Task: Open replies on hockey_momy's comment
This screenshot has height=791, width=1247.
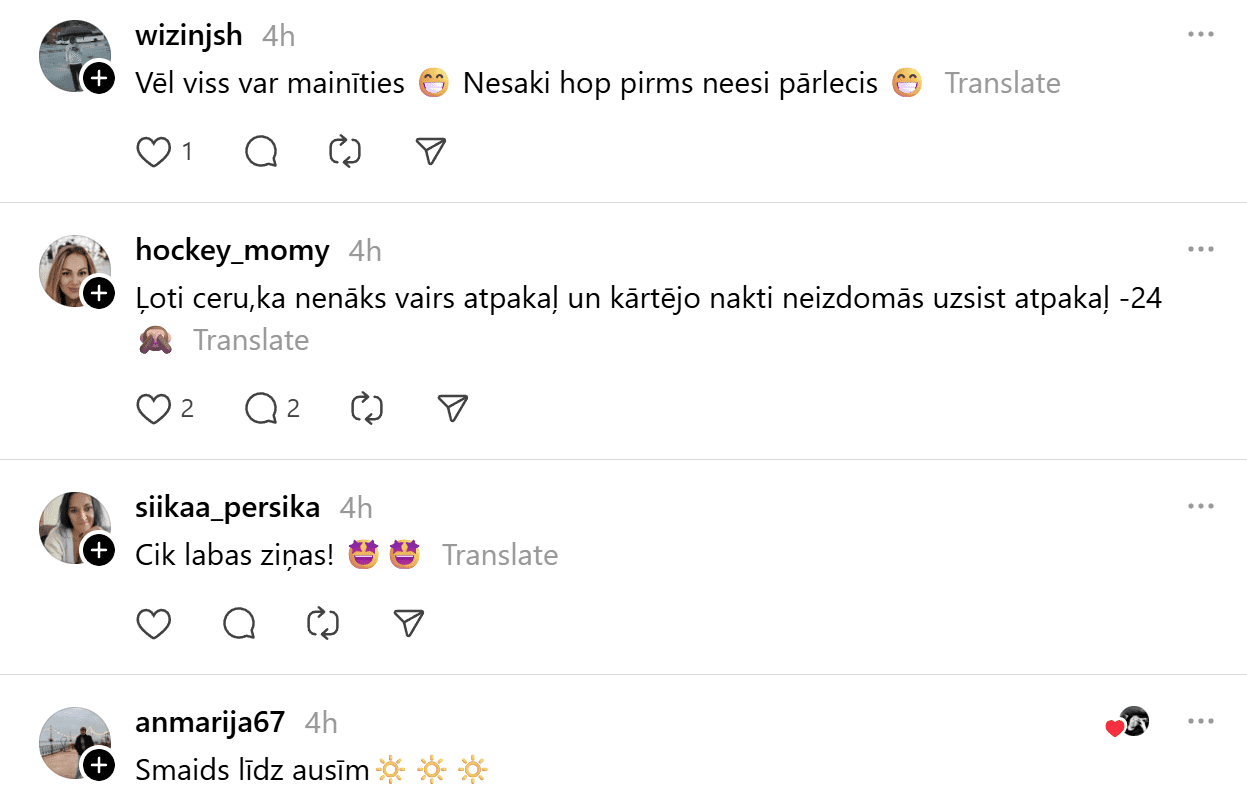Action: coord(261,408)
